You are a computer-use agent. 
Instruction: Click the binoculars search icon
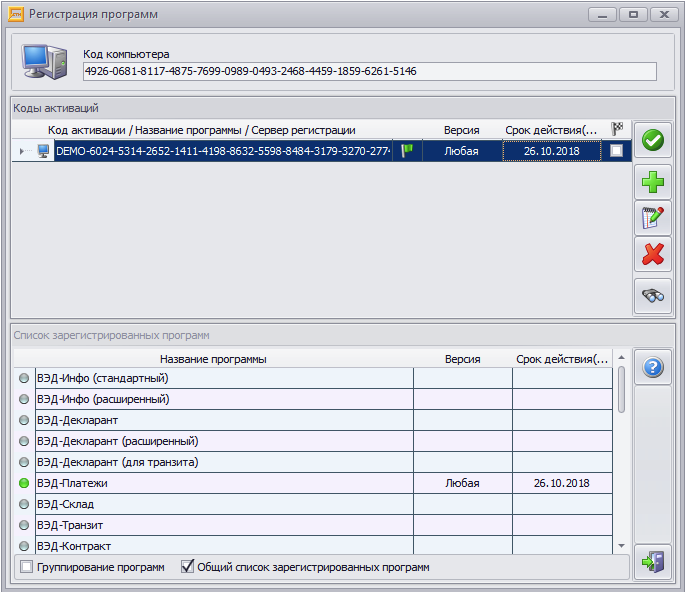click(x=653, y=295)
